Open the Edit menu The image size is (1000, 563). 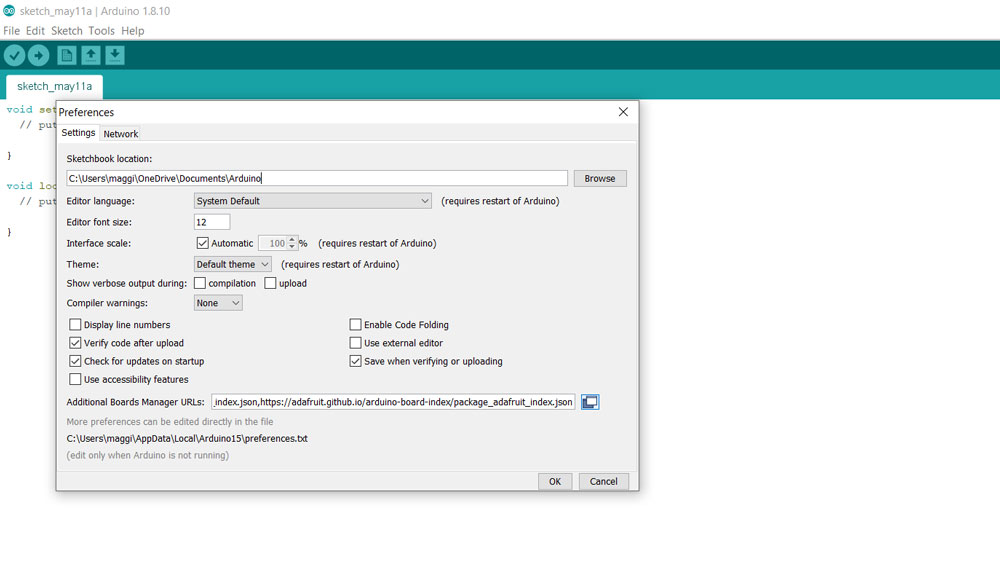tap(35, 31)
